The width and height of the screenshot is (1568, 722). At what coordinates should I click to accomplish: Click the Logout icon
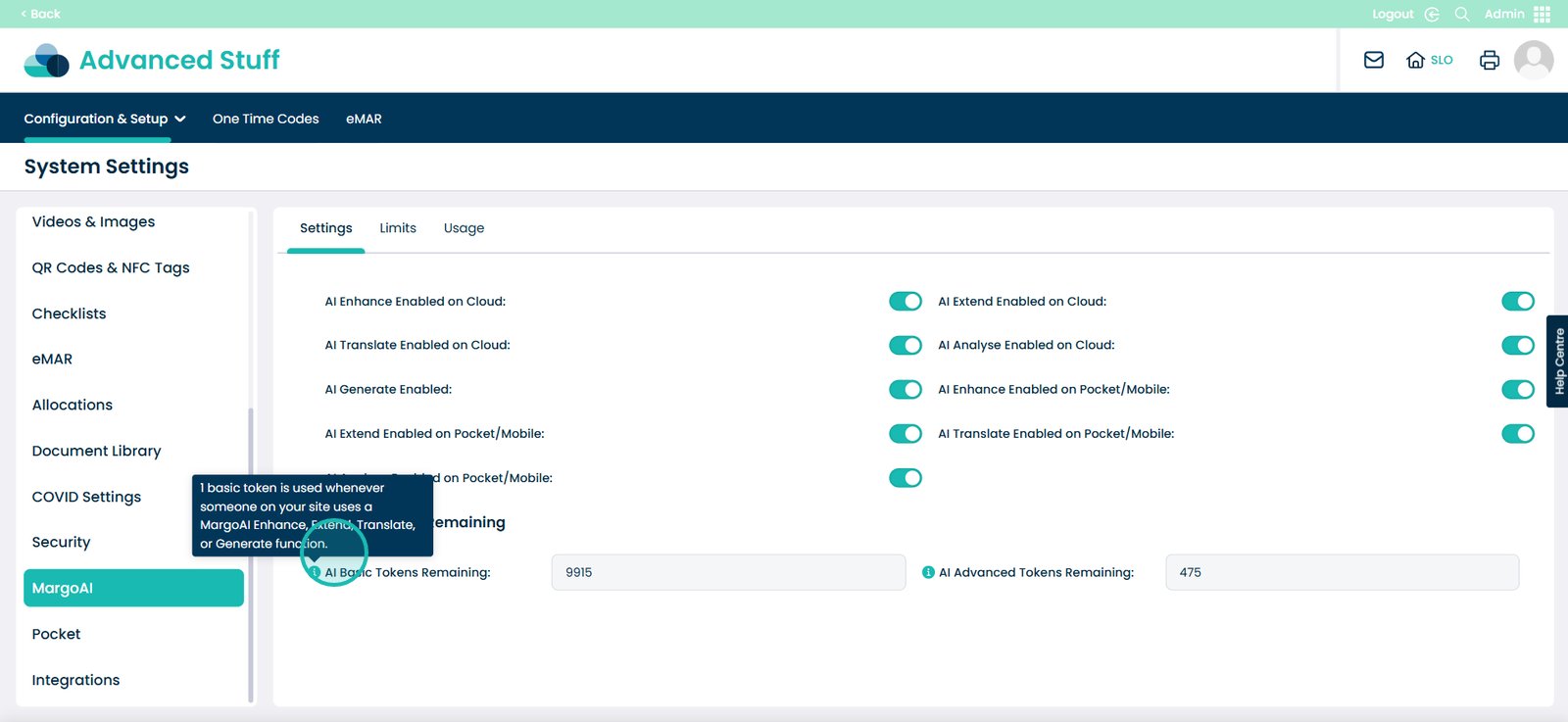click(x=1432, y=14)
